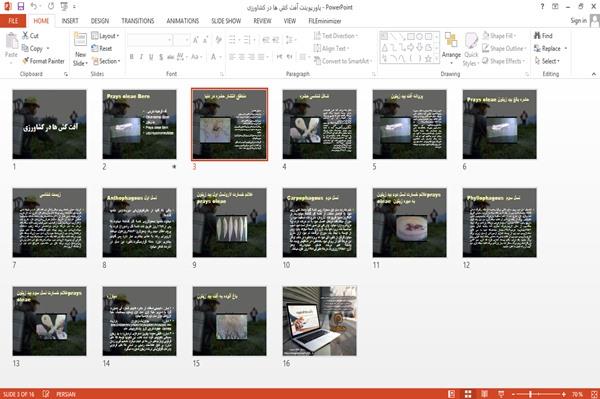
Task: Toggle Bold formatting
Action: [x=132, y=57]
